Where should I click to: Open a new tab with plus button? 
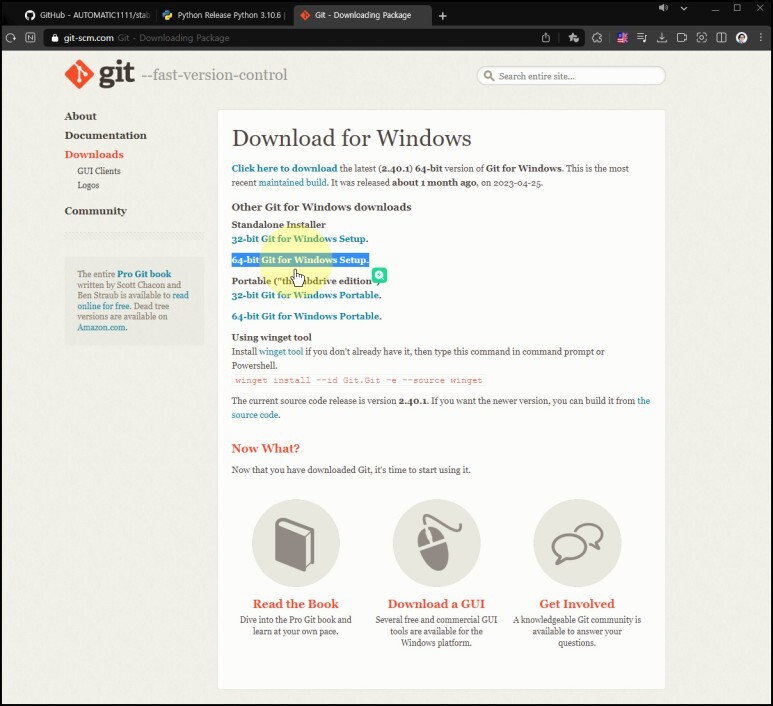(443, 16)
